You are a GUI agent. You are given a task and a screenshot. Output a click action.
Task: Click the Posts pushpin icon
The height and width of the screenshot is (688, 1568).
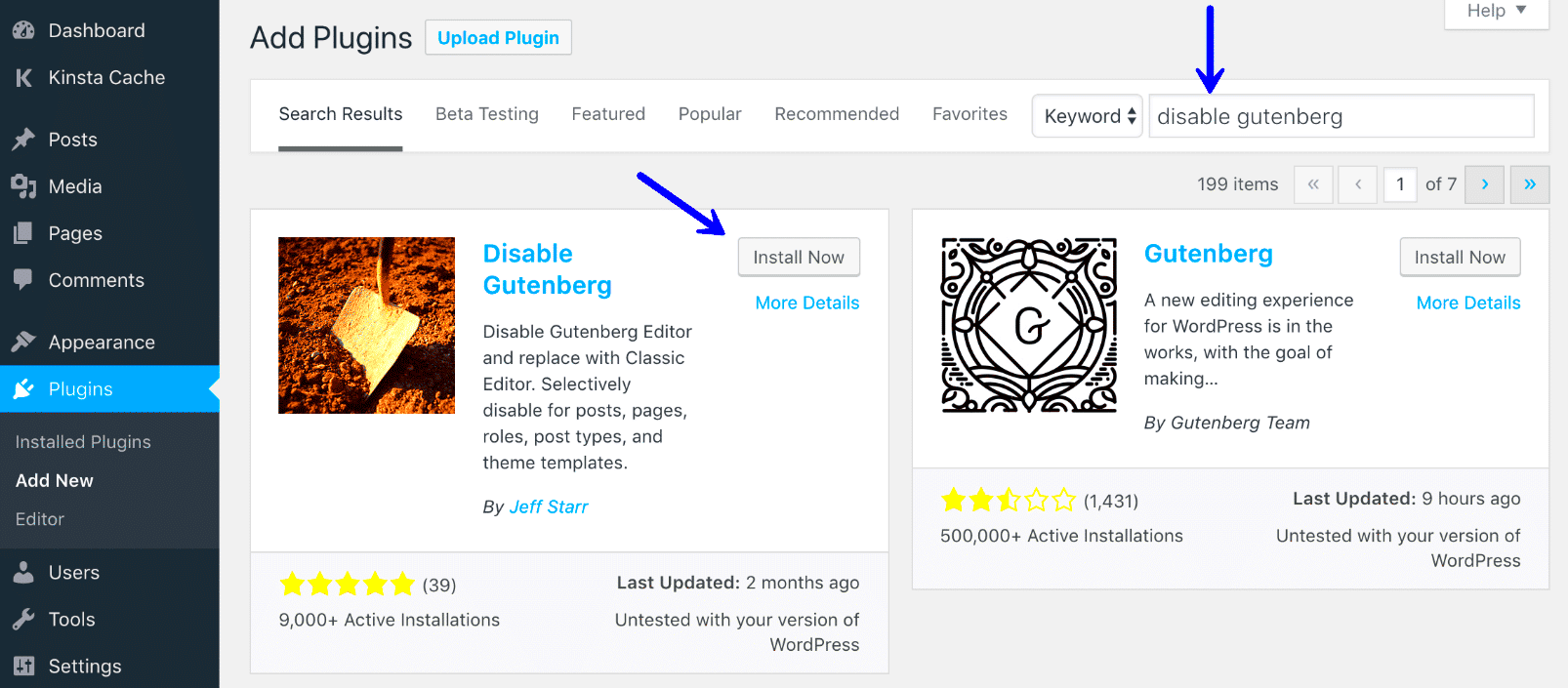point(23,140)
